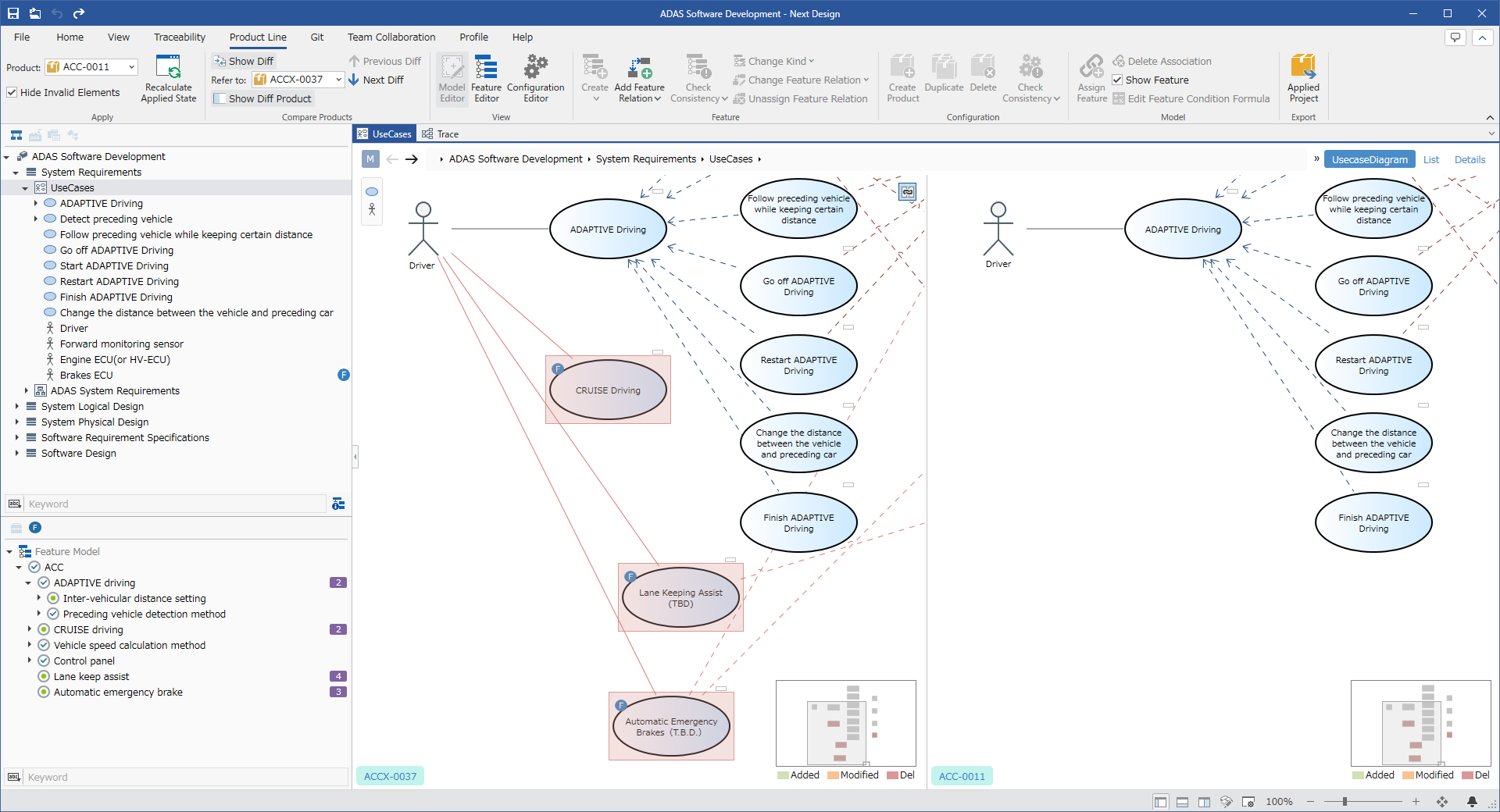1500x812 pixels.
Task: Click the link icon at diagram corner
Action: [x=907, y=191]
